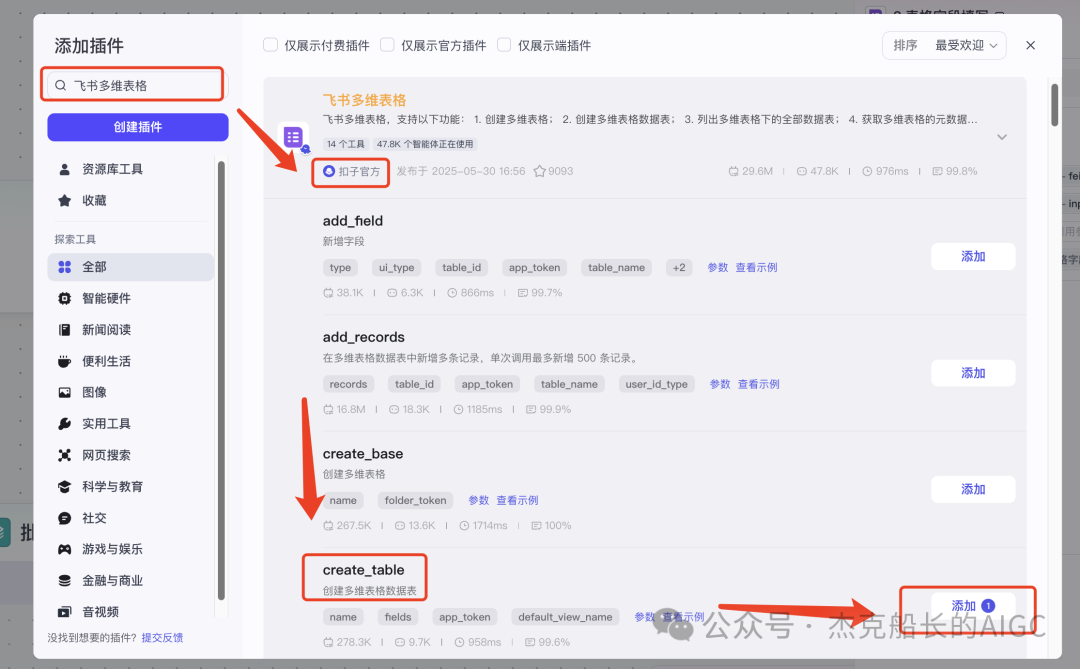
Task: Close the 添加插件 dialog
Action: pos(1030,45)
